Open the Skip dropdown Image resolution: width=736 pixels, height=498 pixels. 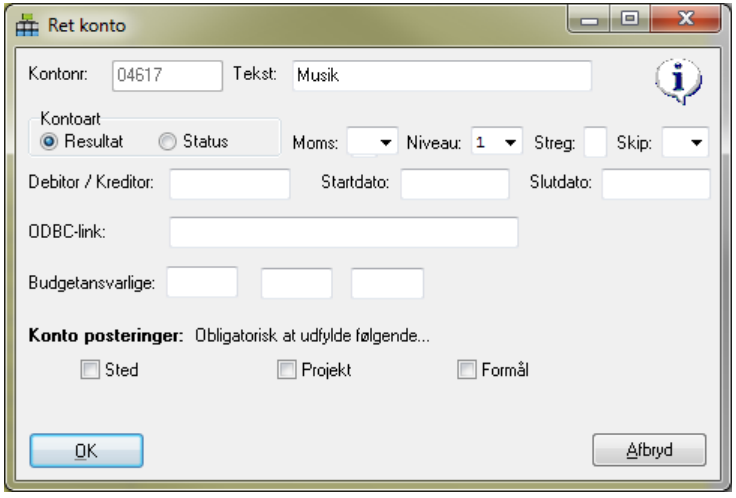tap(685, 142)
